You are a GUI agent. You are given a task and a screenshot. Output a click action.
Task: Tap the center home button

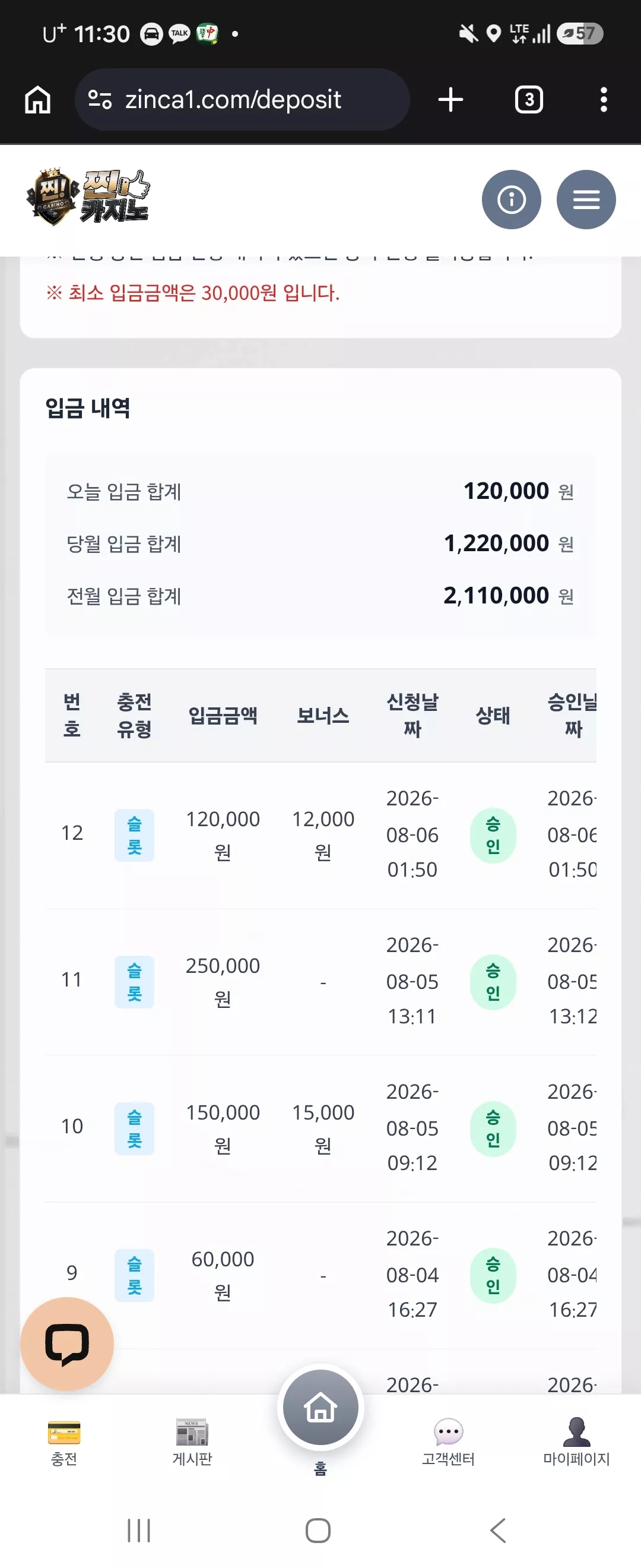(320, 1407)
